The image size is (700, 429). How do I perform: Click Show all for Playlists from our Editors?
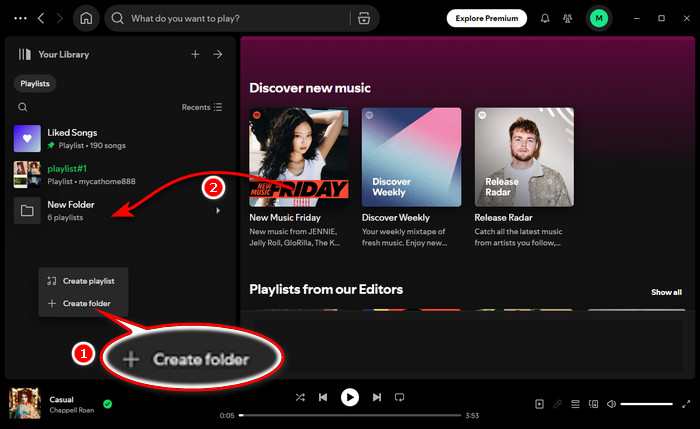tap(666, 292)
